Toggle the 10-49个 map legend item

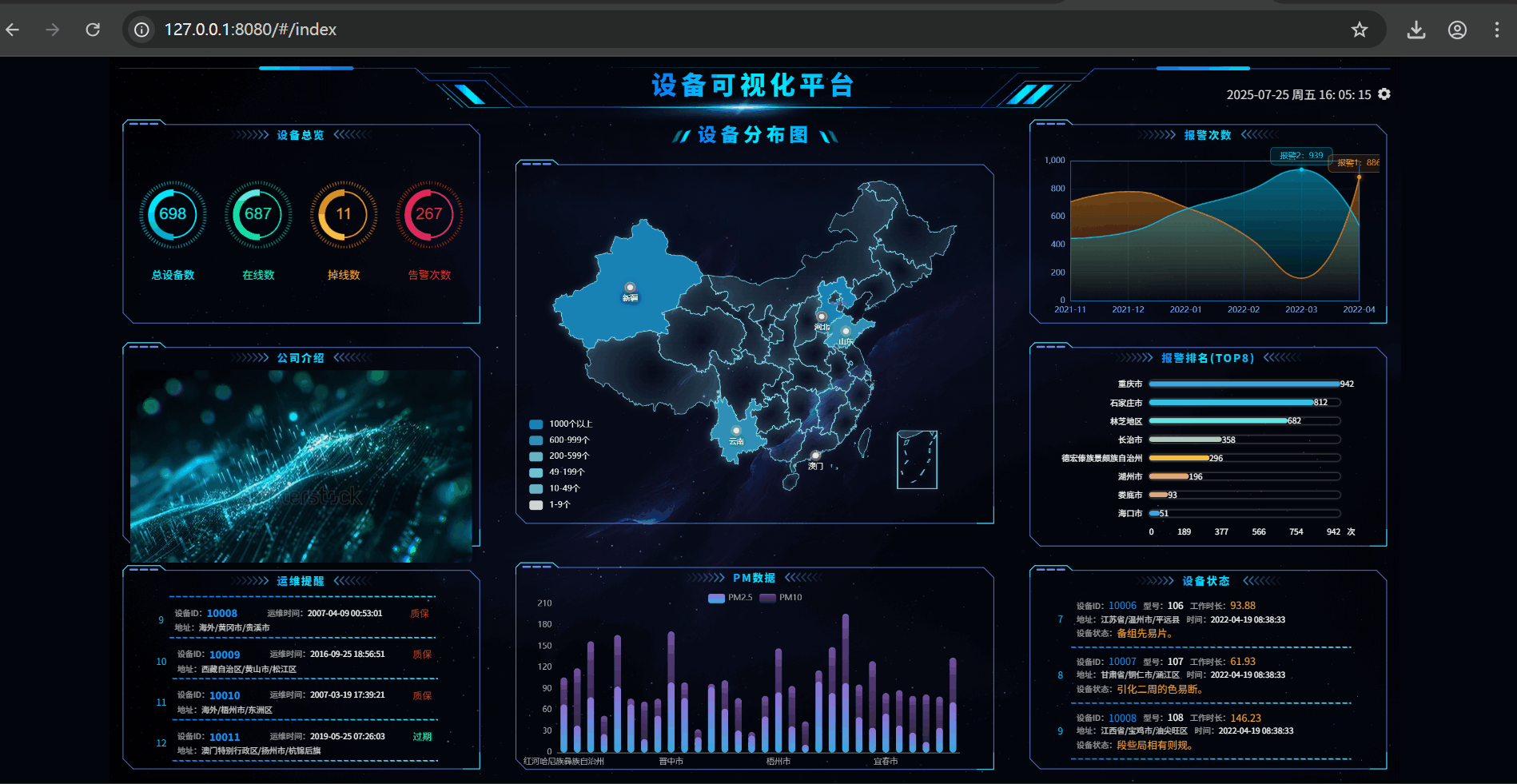point(555,488)
